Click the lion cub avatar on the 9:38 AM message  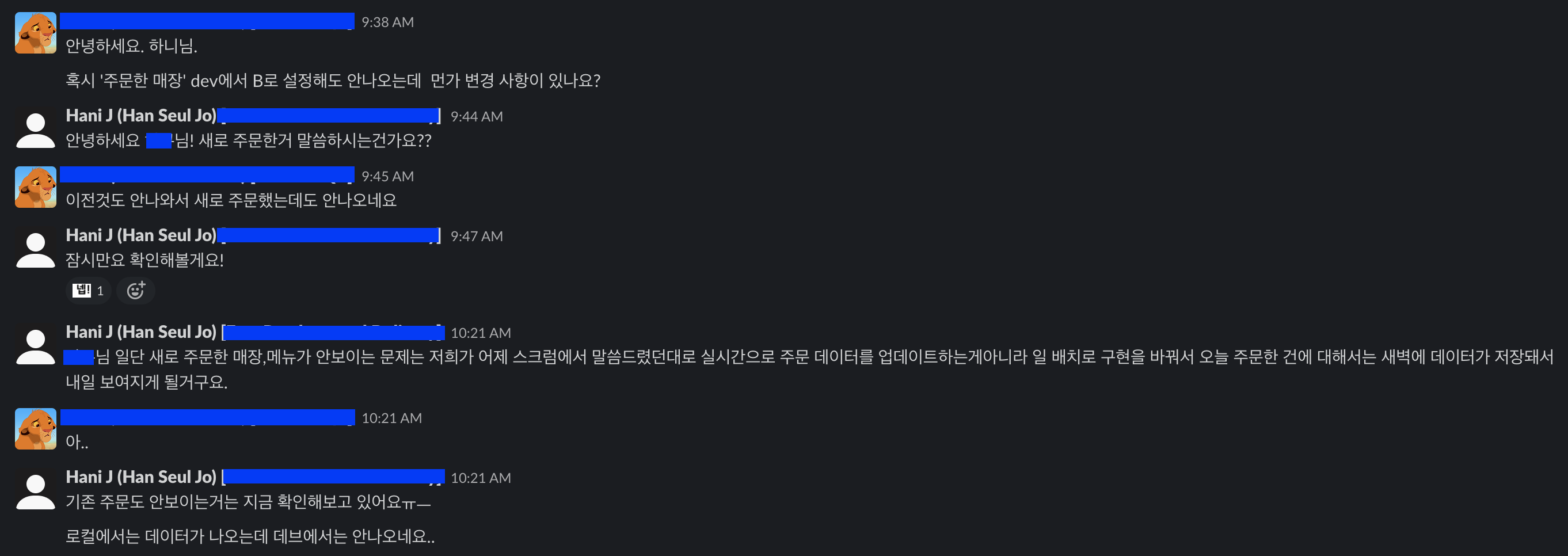pyautogui.click(x=35, y=32)
